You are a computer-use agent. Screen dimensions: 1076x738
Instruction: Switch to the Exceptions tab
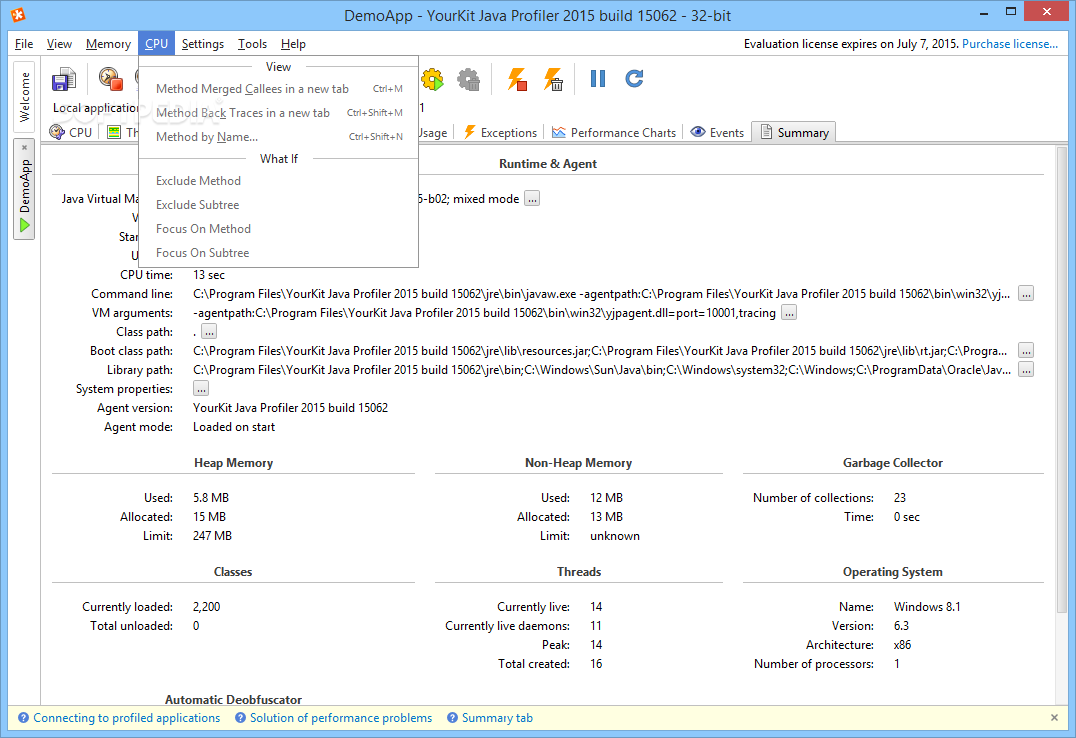point(500,132)
